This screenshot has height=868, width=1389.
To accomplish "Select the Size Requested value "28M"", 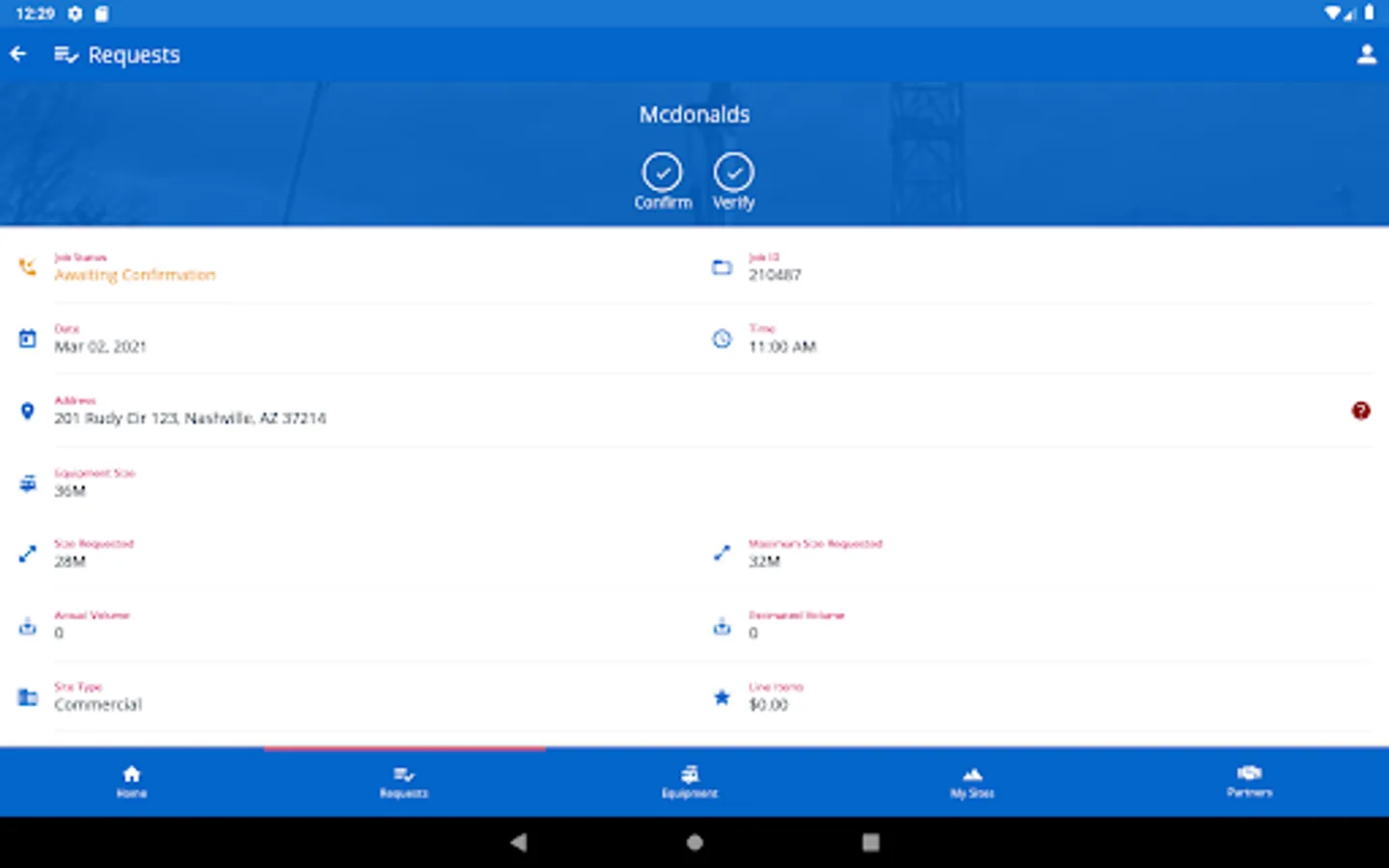I will point(69,561).
